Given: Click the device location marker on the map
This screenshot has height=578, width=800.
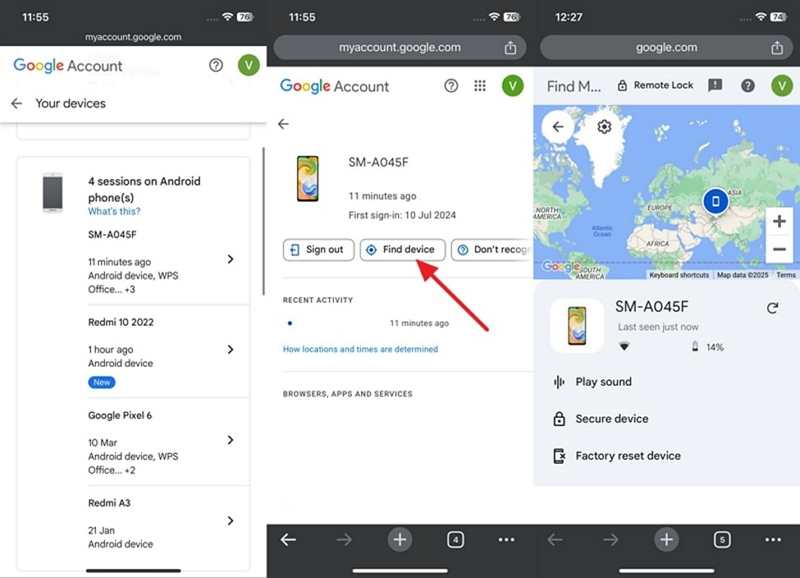Looking at the screenshot, I should tap(714, 201).
